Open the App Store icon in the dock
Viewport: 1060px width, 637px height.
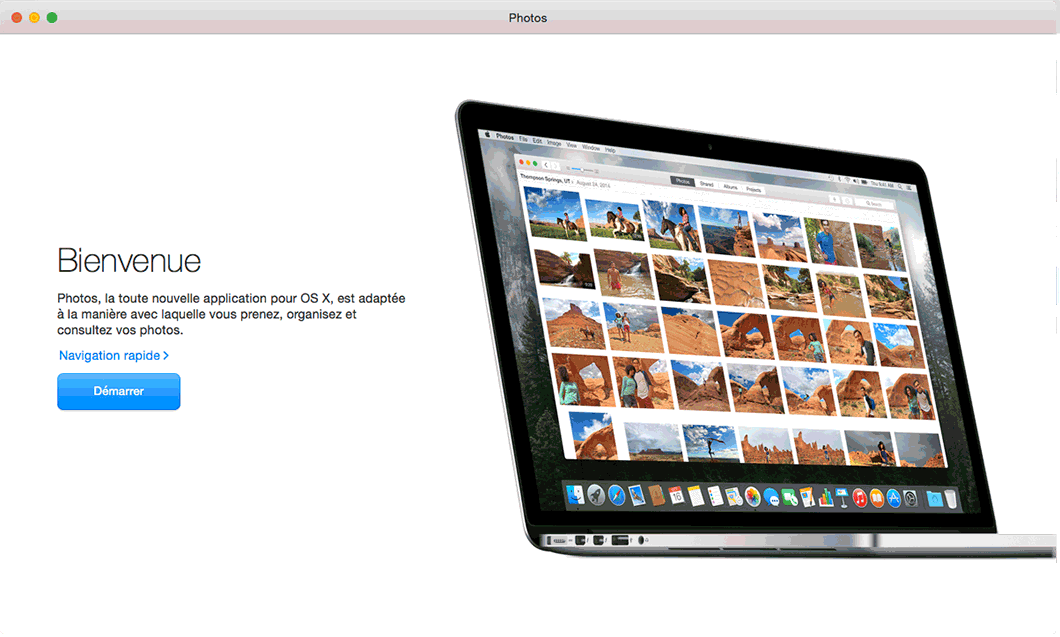(x=893, y=497)
